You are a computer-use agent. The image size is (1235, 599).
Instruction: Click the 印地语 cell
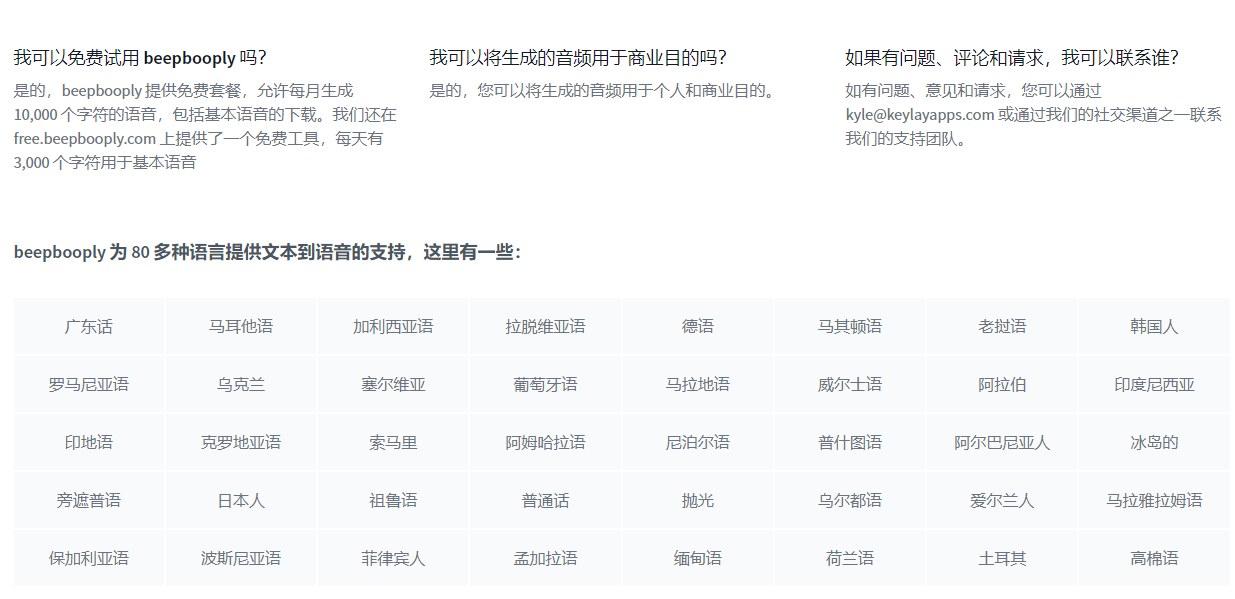(x=89, y=442)
